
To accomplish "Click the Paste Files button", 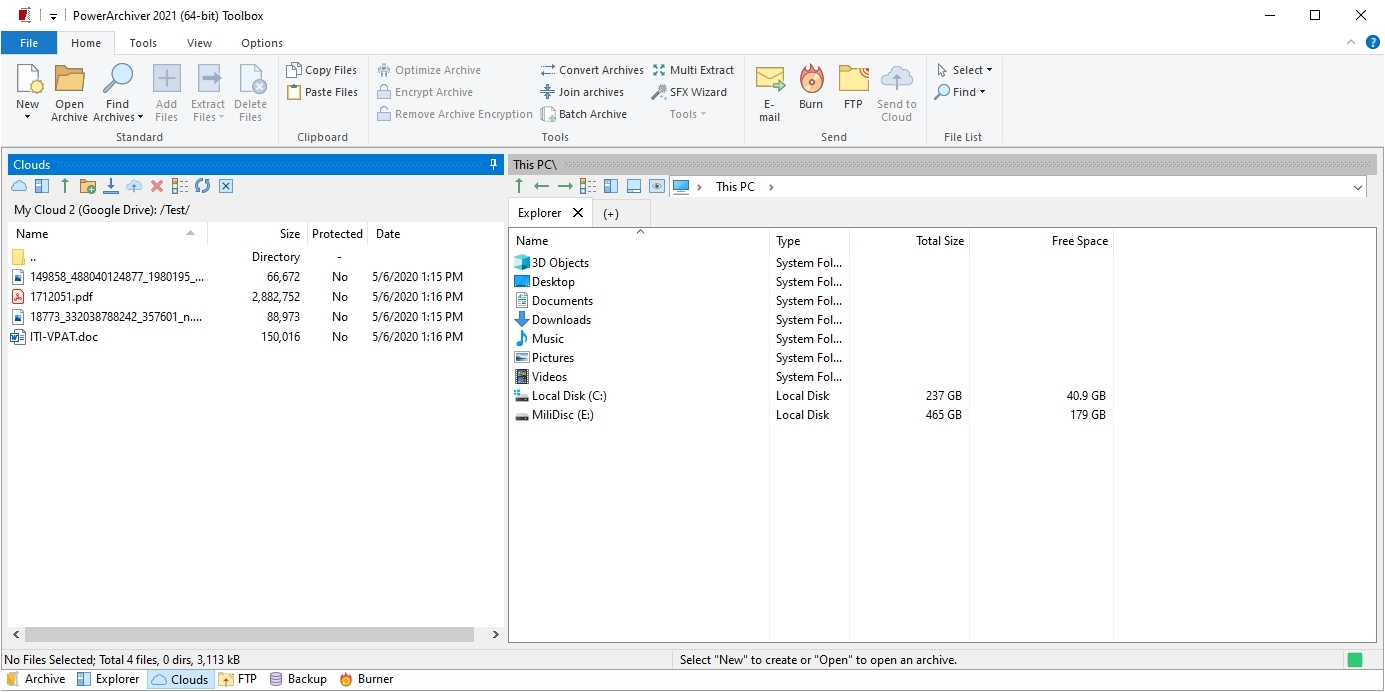I will (322, 92).
